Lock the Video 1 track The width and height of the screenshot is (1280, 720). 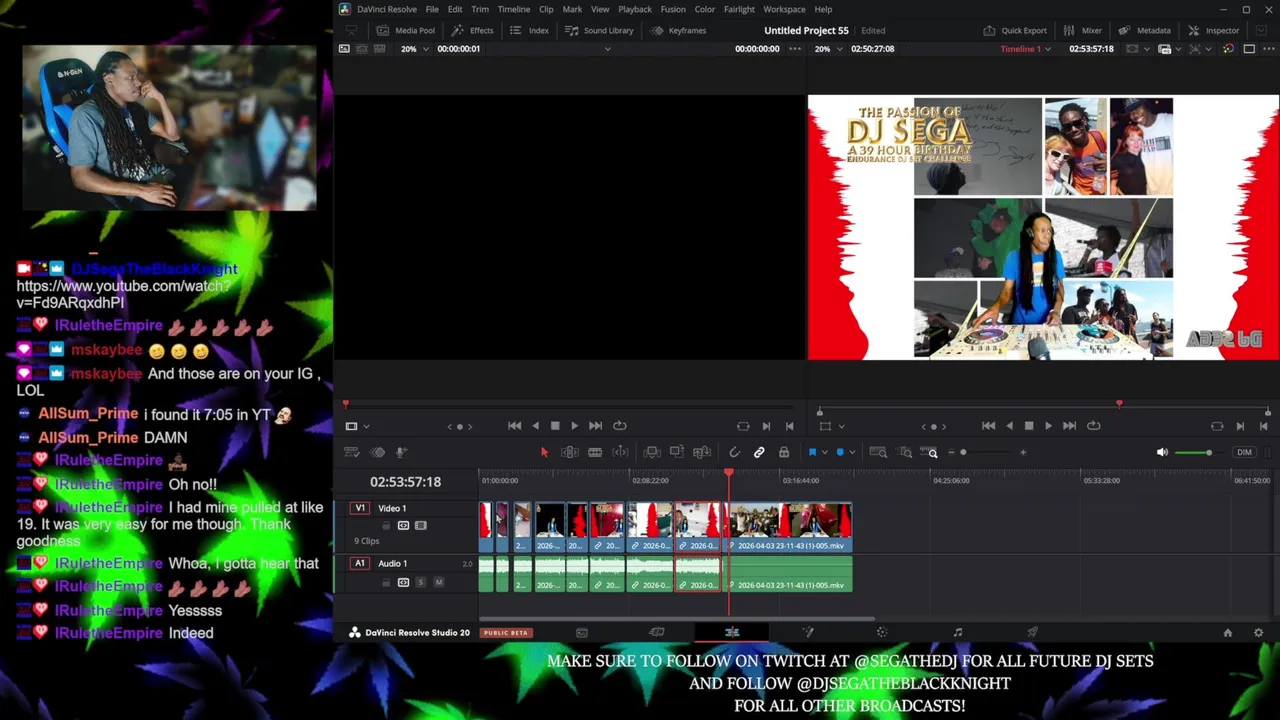[386, 526]
